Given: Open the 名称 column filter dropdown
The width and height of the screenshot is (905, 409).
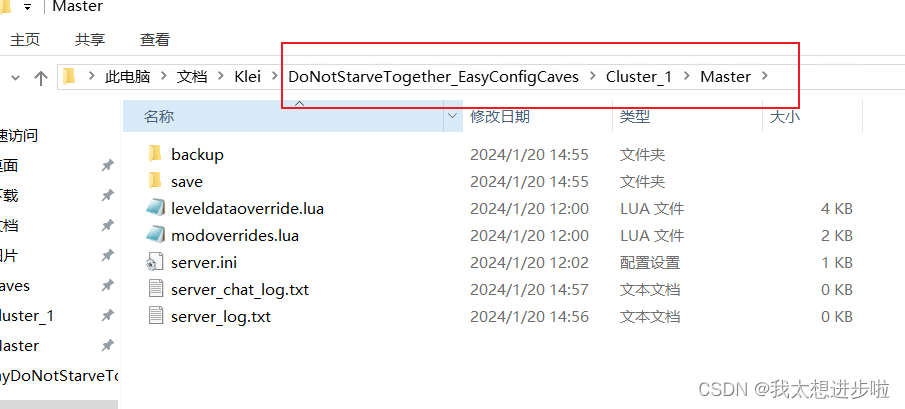Looking at the screenshot, I should (452, 116).
